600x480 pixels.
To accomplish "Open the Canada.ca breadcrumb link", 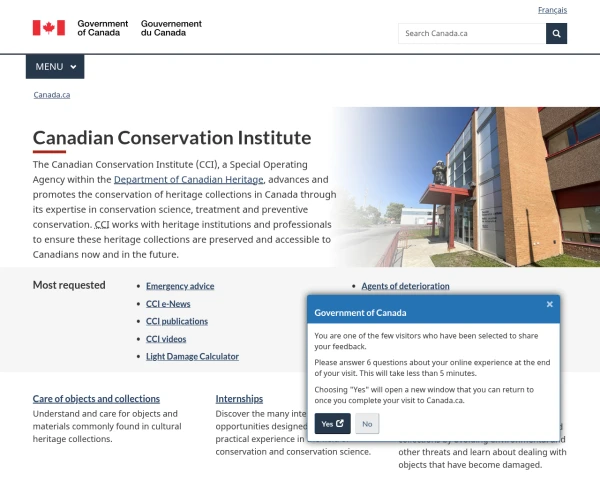I will [52, 95].
